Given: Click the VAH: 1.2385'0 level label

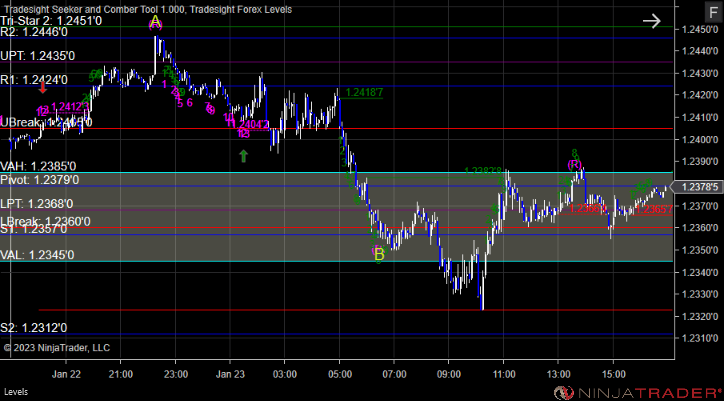Looking at the screenshot, I should click(x=38, y=166).
